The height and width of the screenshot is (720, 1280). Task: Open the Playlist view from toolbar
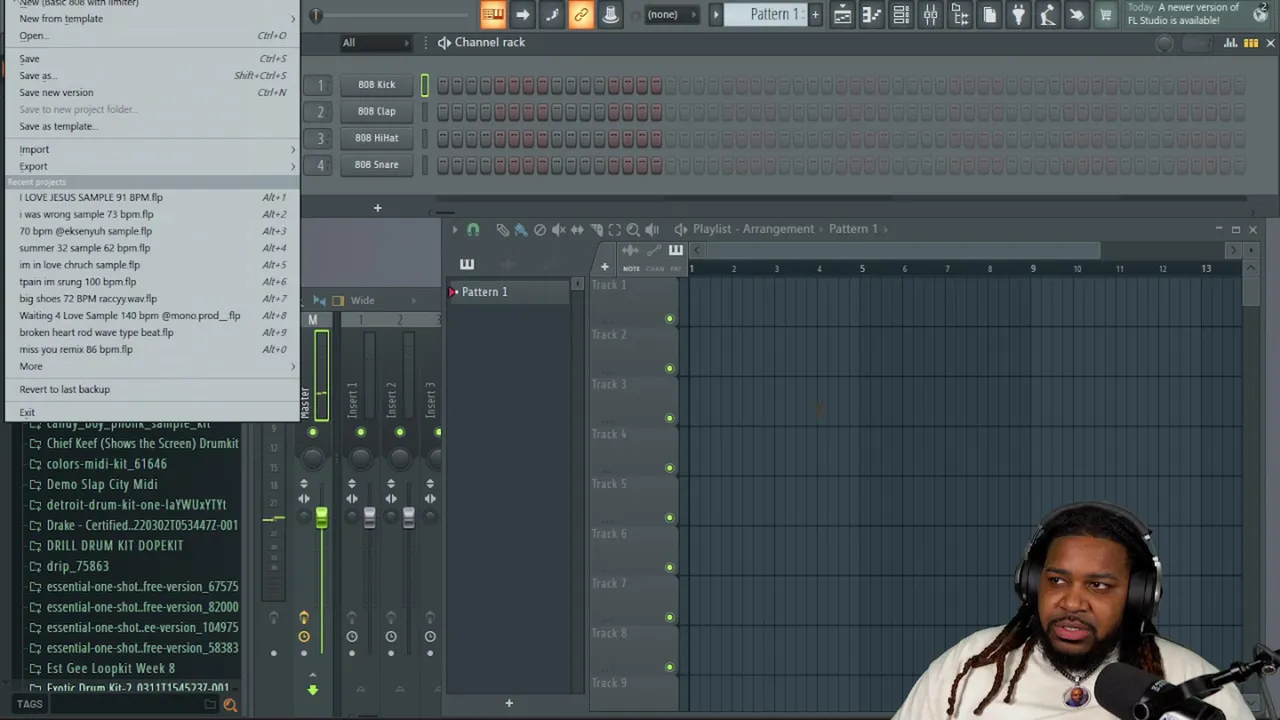[x=842, y=14]
